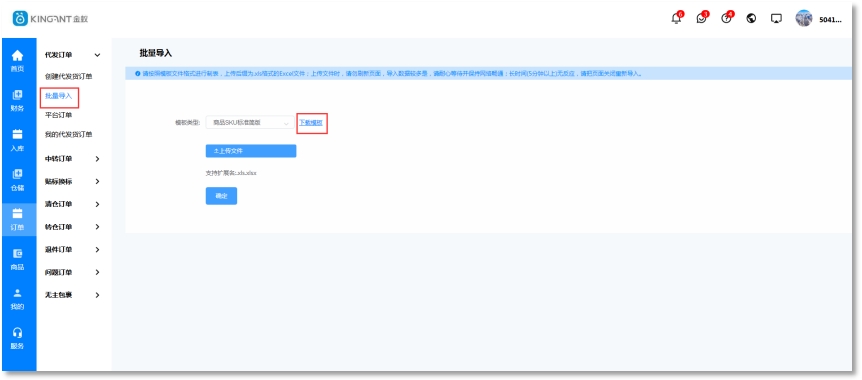
Task: Click the monitor screen icon in header
Action: coord(776,18)
